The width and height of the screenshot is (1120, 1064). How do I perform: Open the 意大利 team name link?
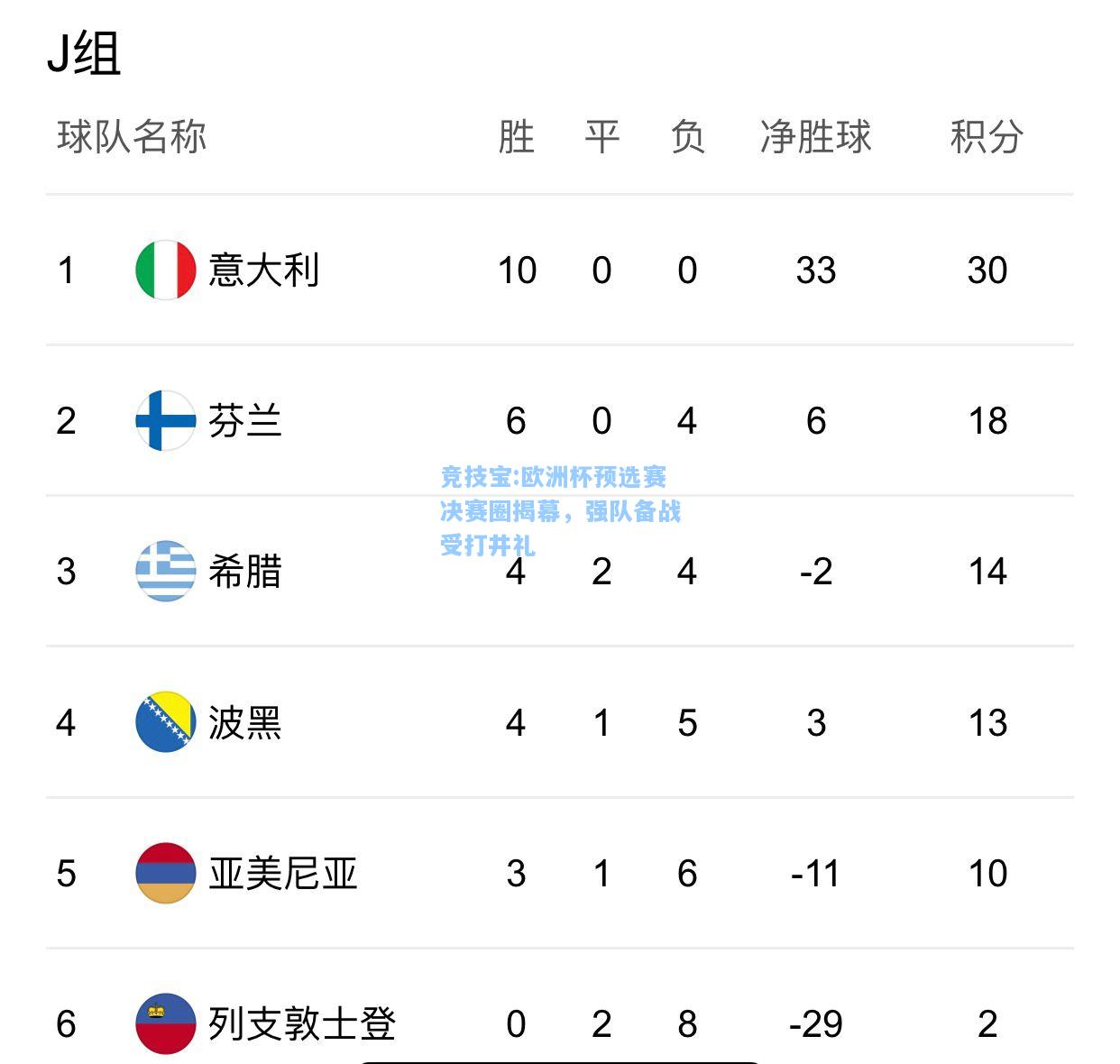coord(263,270)
